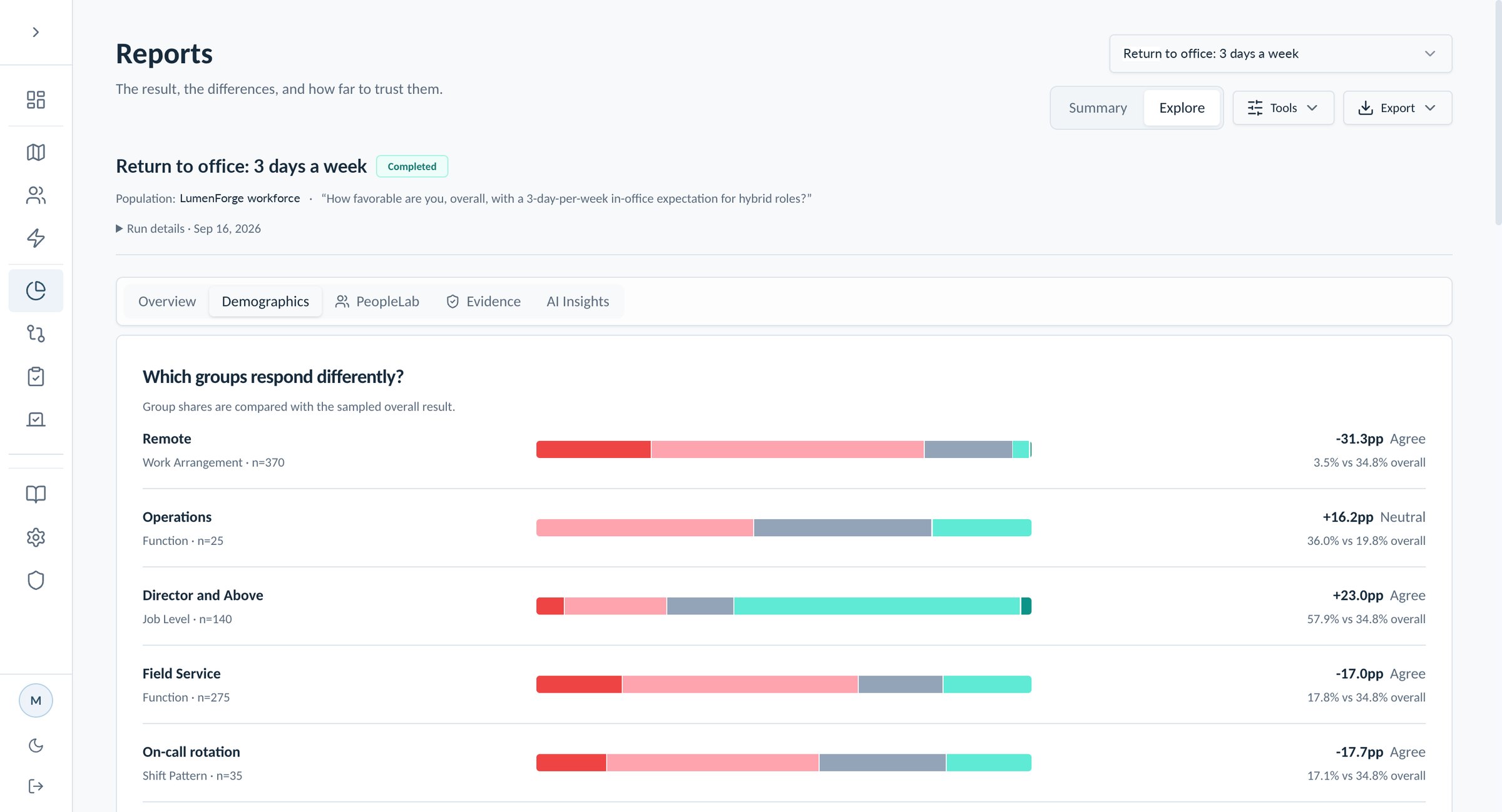Open the map icon in sidebar

pyautogui.click(x=36, y=152)
